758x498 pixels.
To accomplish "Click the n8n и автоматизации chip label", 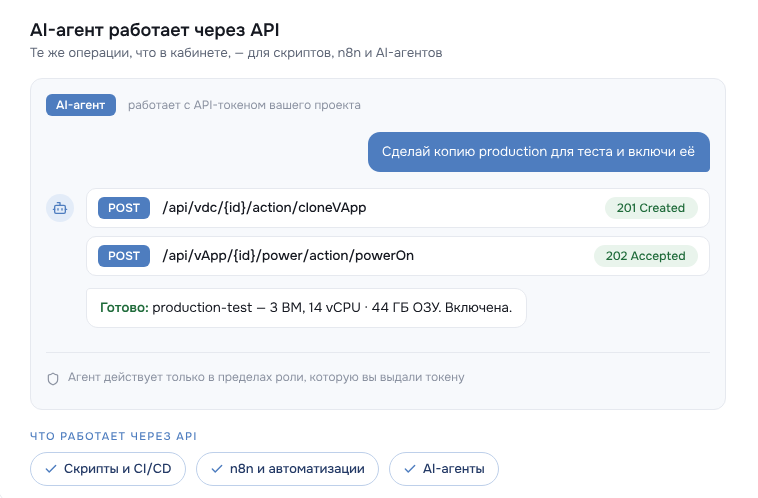I will point(297,469).
